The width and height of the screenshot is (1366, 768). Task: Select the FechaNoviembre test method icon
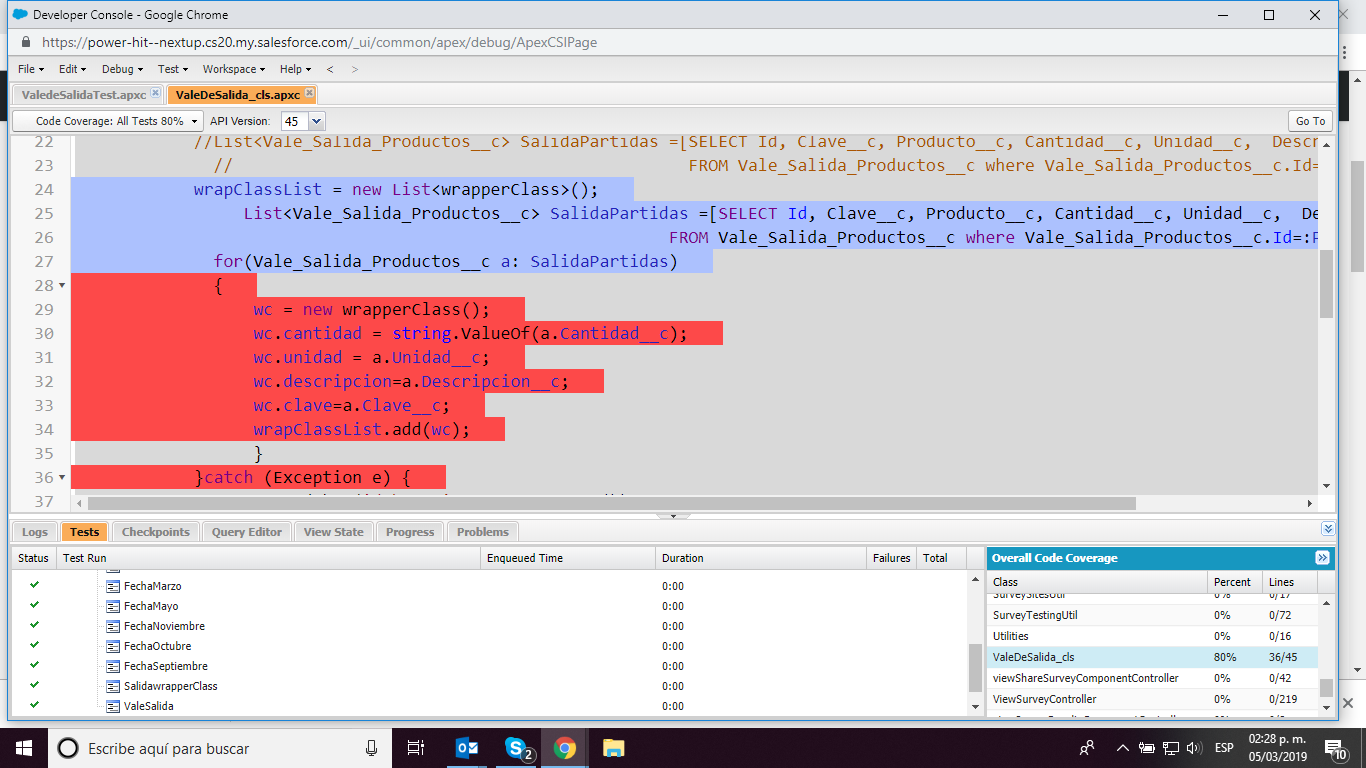tap(113, 626)
